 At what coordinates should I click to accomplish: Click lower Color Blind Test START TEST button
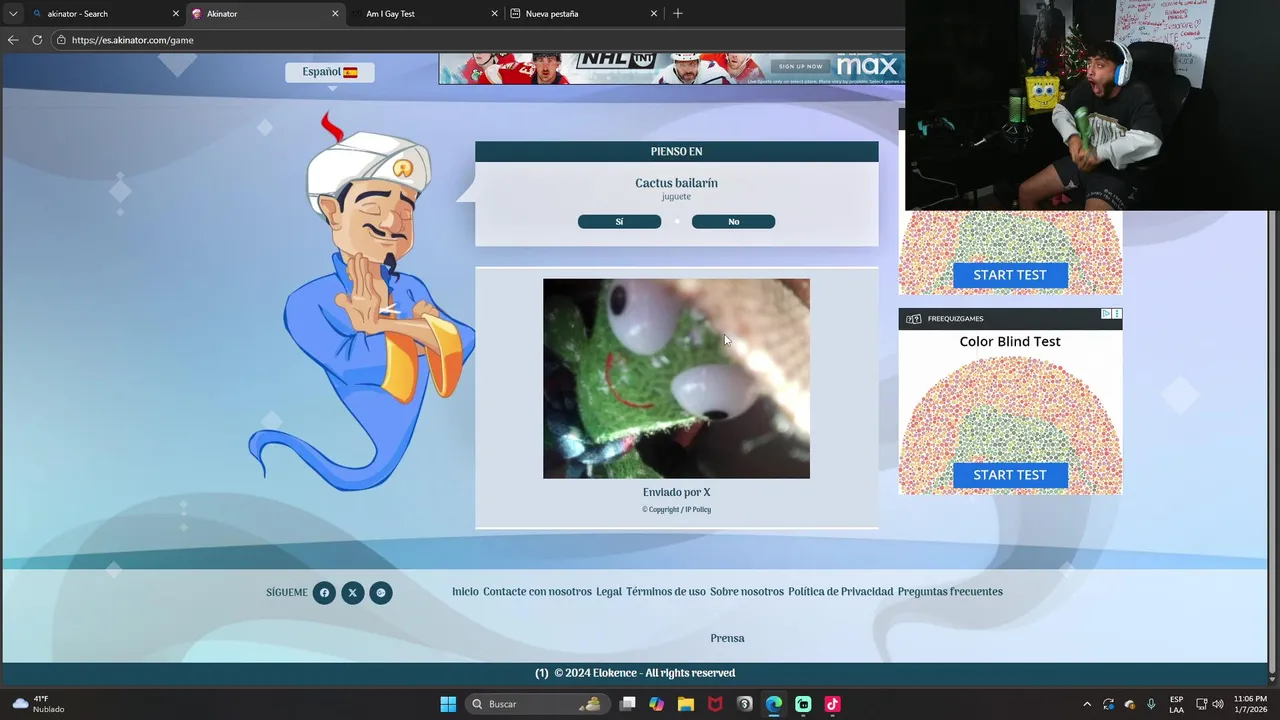click(x=1010, y=475)
